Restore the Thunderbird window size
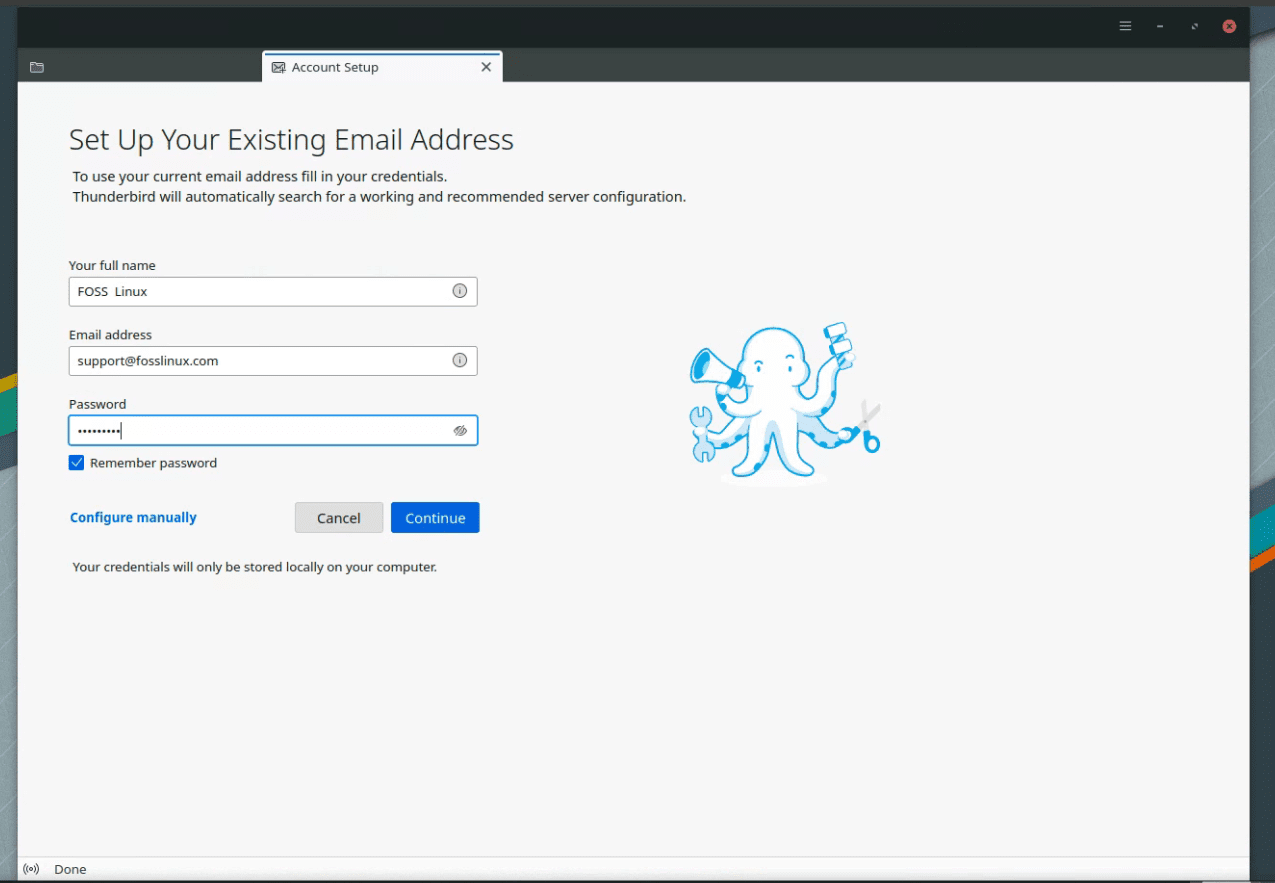This screenshot has width=1275, height=883. [1195, 26]
